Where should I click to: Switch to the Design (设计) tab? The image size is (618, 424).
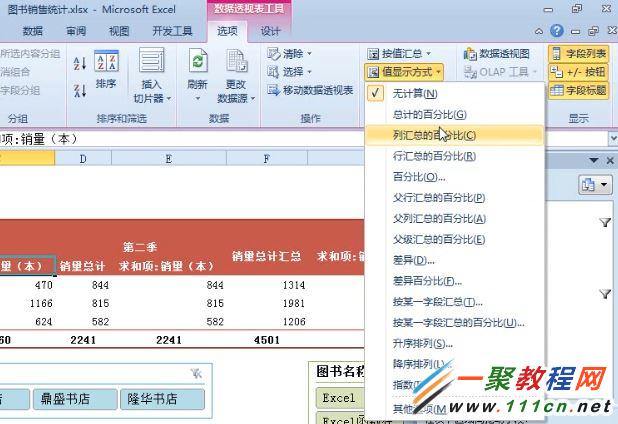pos(270,31)
